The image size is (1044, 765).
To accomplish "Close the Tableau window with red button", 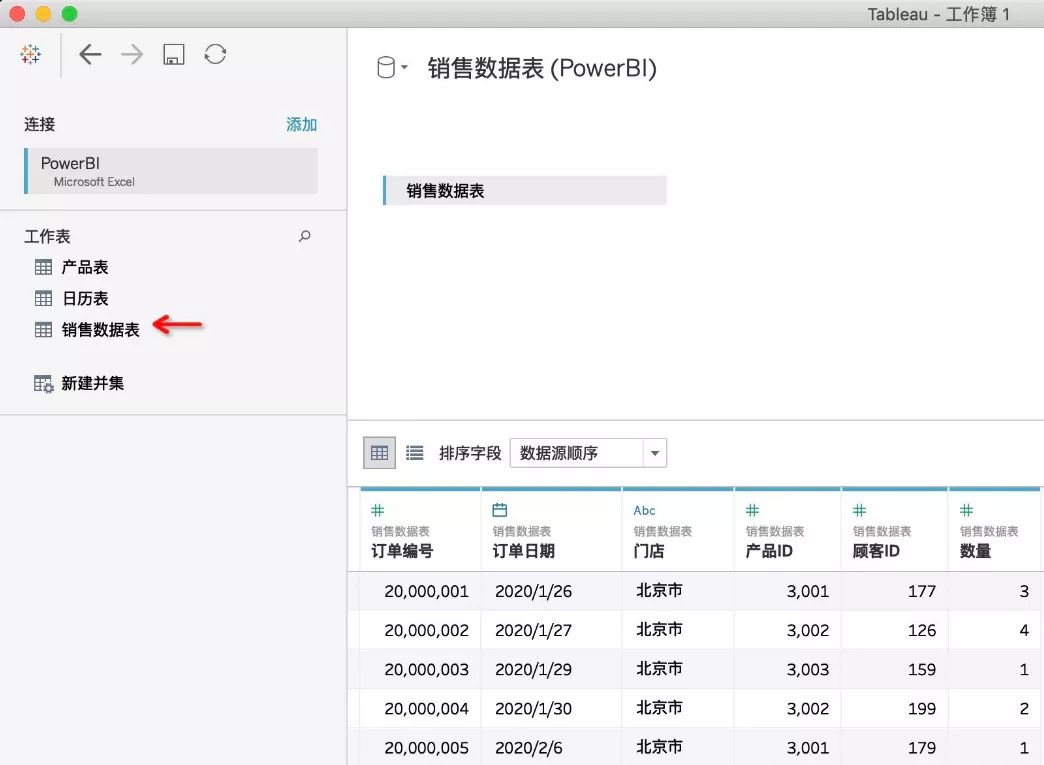I will click(x=17, y=13).
